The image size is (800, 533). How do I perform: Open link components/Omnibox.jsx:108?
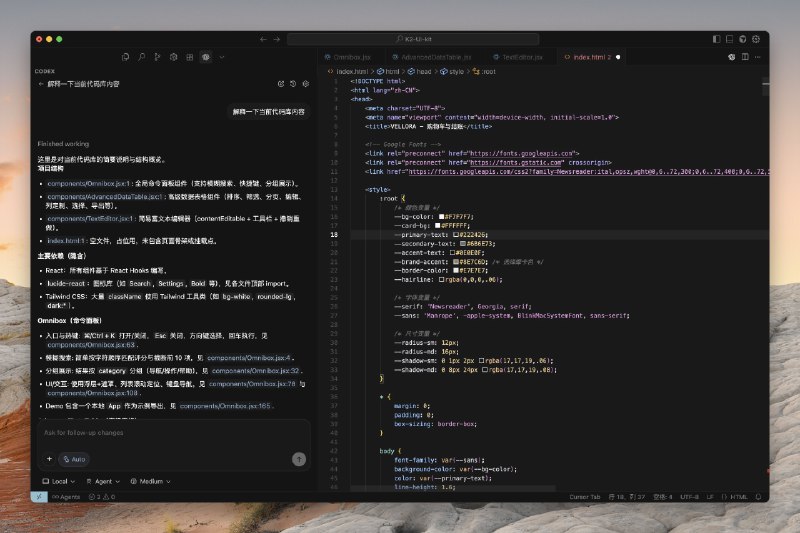click(x=92, y=393)
